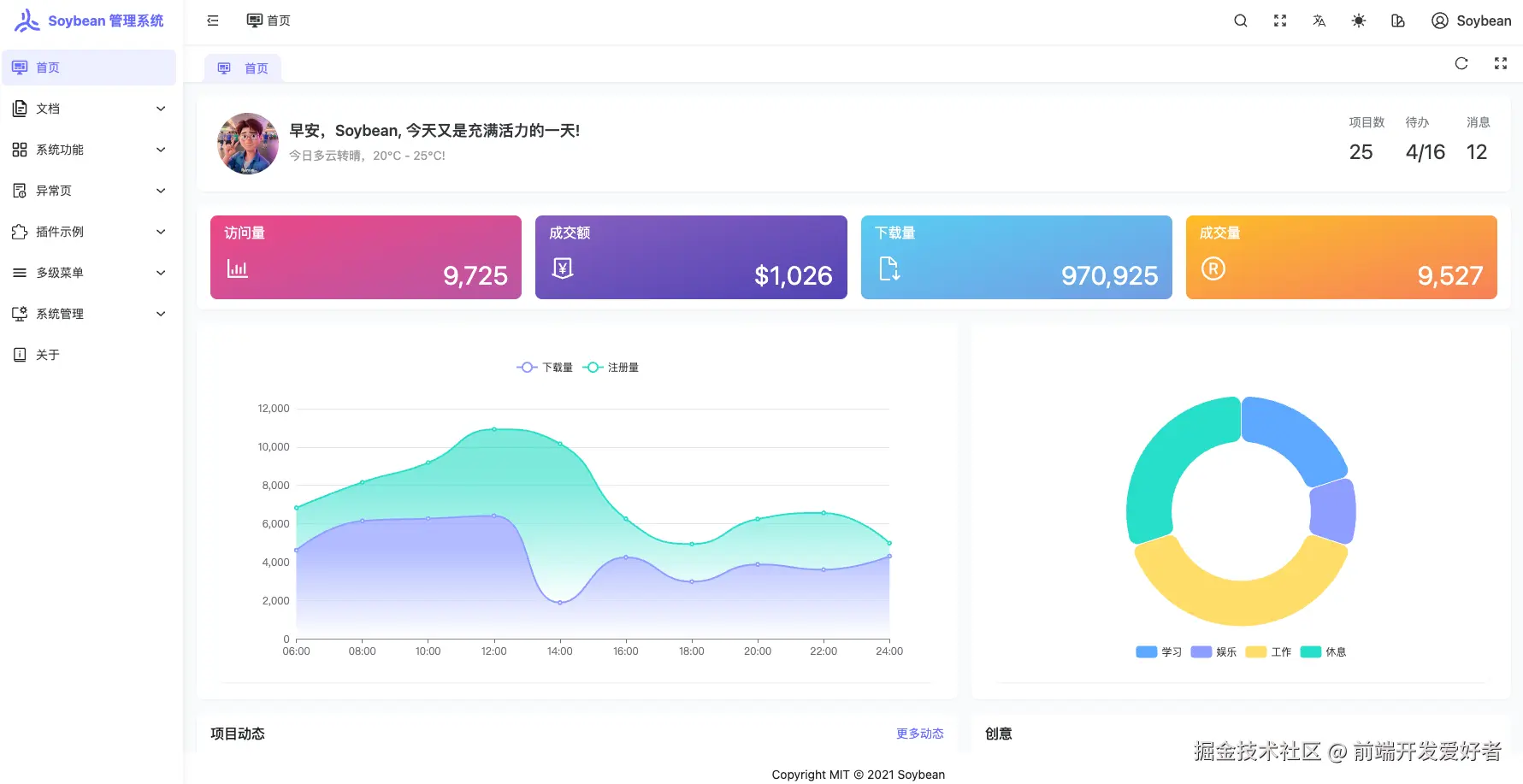Click the 成交量 9,527 card

(x=1342, y=257)
